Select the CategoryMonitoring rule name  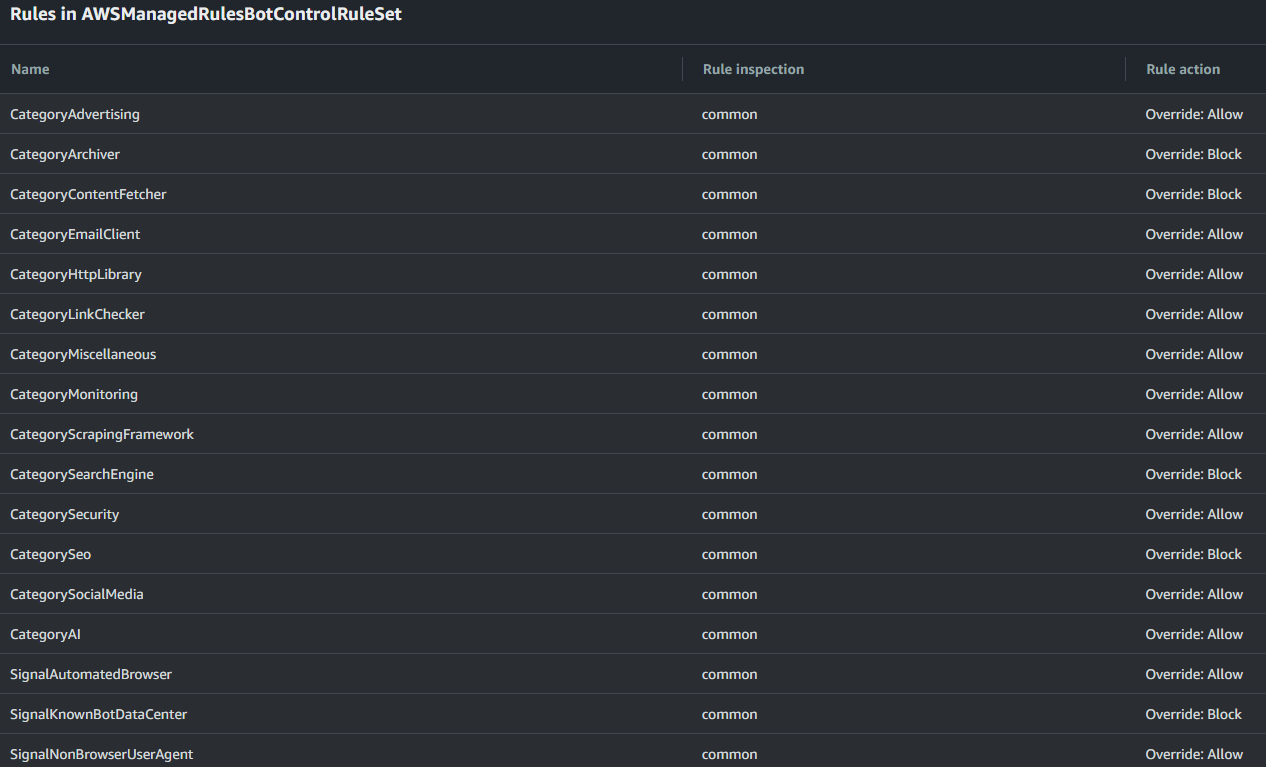point(74,394)
